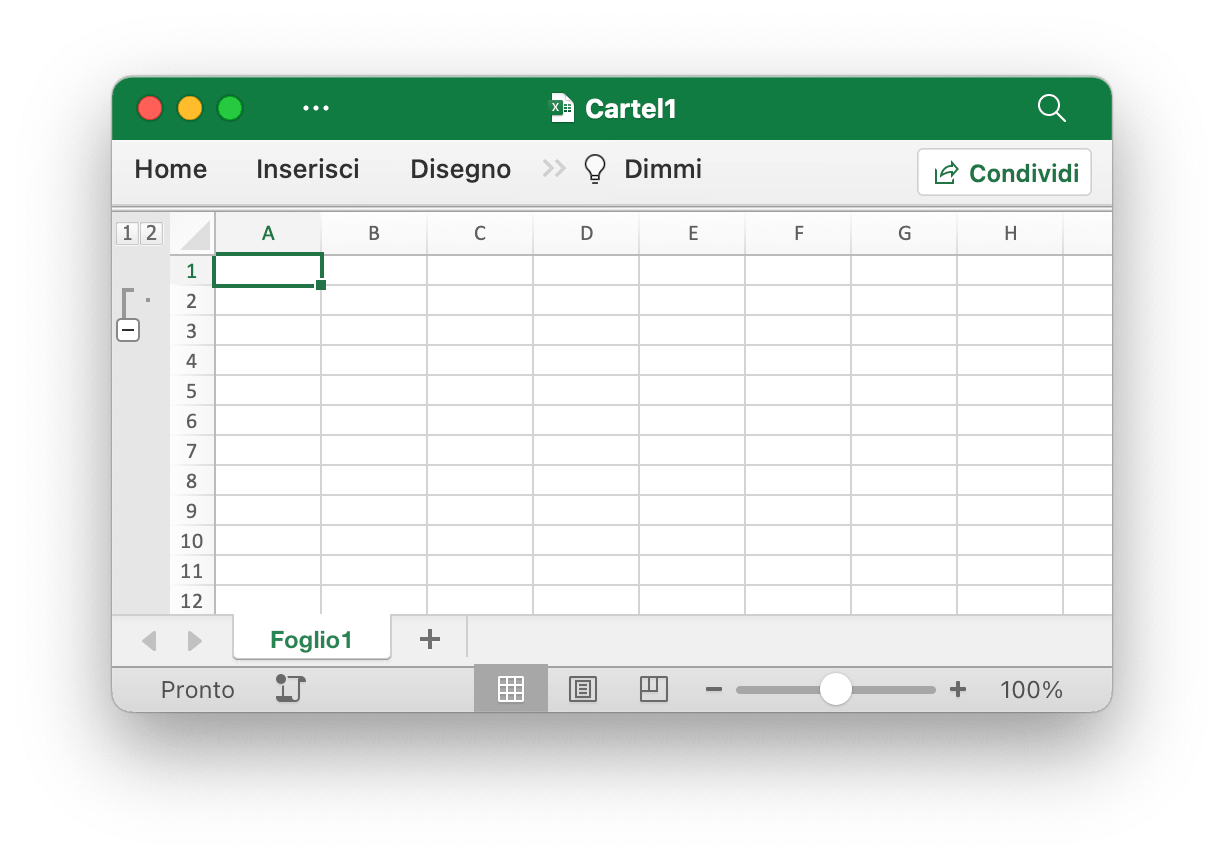1224x860 pixels.
Task: Open zoom dialog via 100% label
Action: tap(1031, 690)
